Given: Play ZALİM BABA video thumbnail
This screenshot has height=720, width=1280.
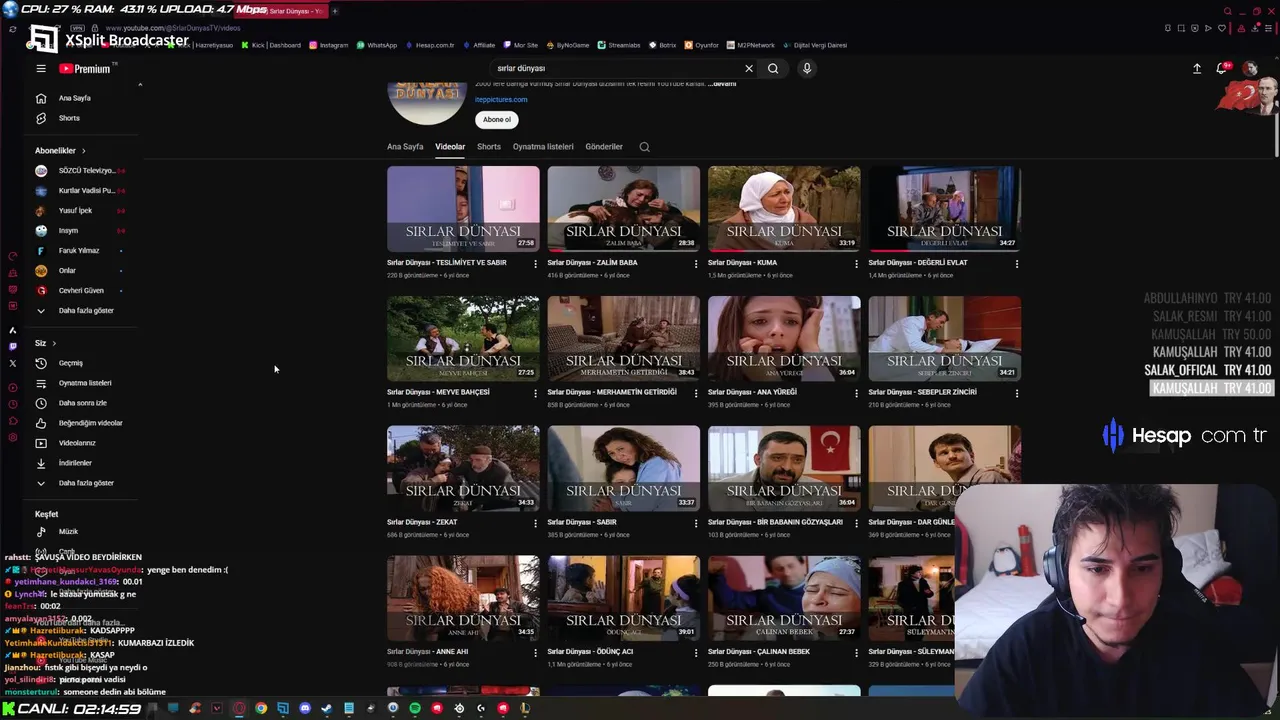Looking at the screenshot, I should (x=624, y=208).
